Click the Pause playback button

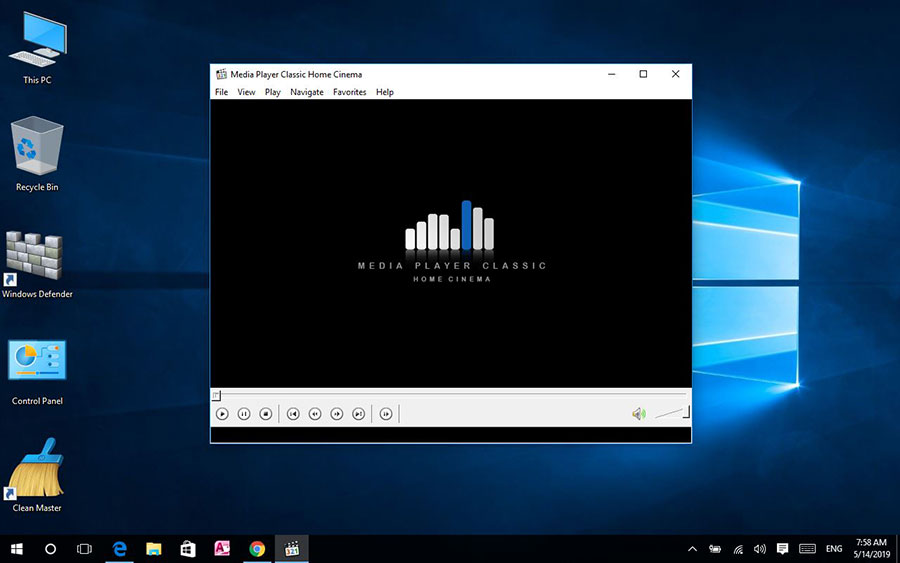[x=244, y=414]
